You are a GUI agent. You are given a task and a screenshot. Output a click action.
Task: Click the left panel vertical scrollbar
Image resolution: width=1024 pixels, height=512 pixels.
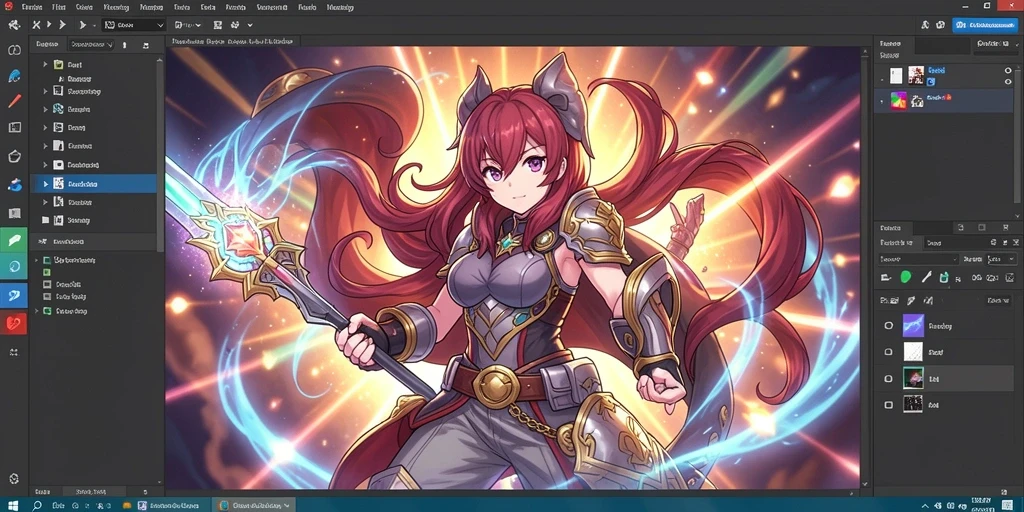[160, 153]
